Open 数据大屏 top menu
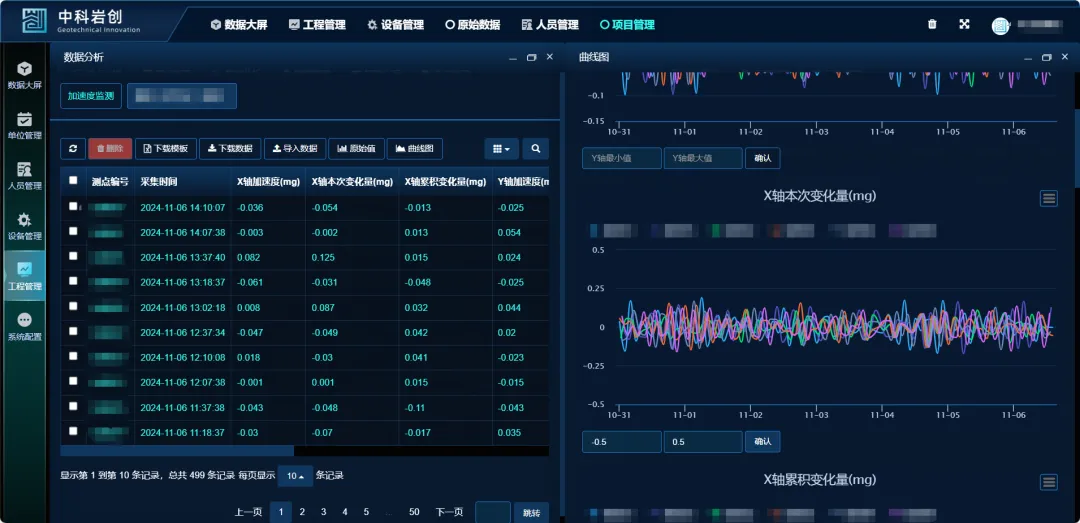The image size is (1080, 523). (x=239, y=25)
